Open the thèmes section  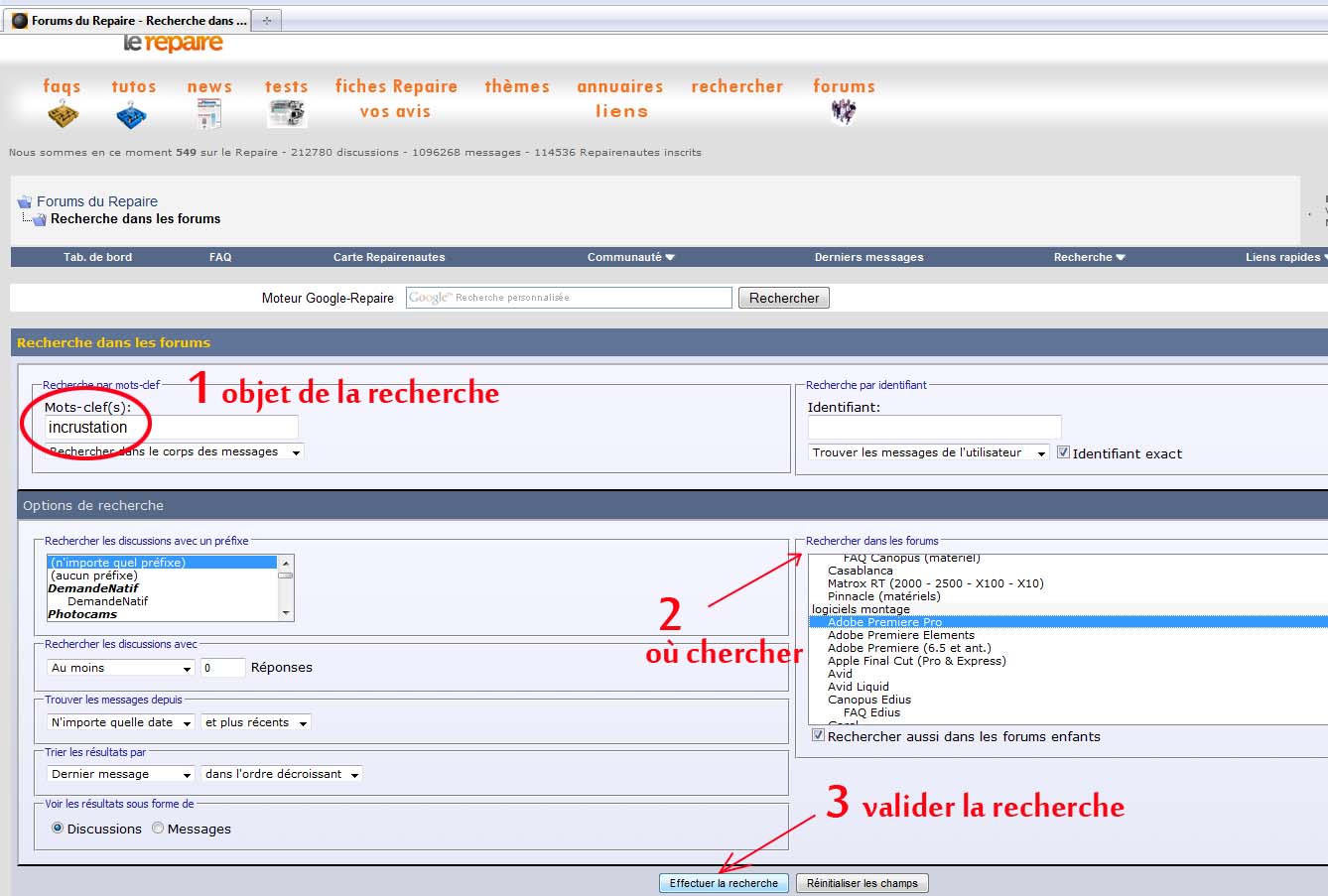tap(517, 86)
